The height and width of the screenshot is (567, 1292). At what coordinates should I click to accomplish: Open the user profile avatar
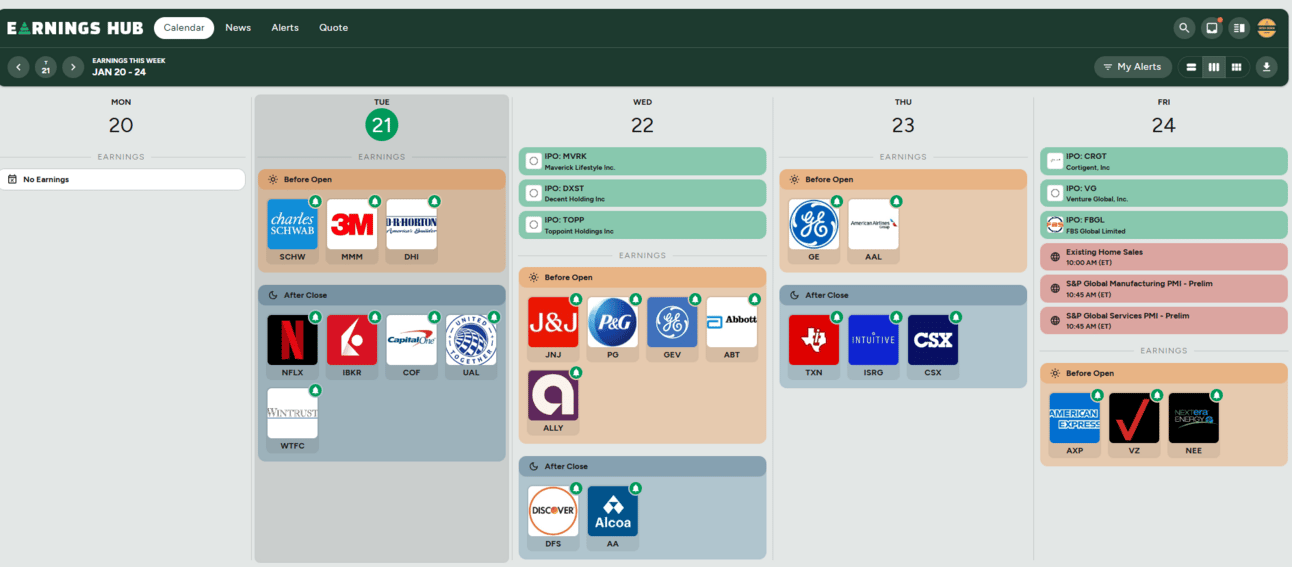click(1266, 28)
